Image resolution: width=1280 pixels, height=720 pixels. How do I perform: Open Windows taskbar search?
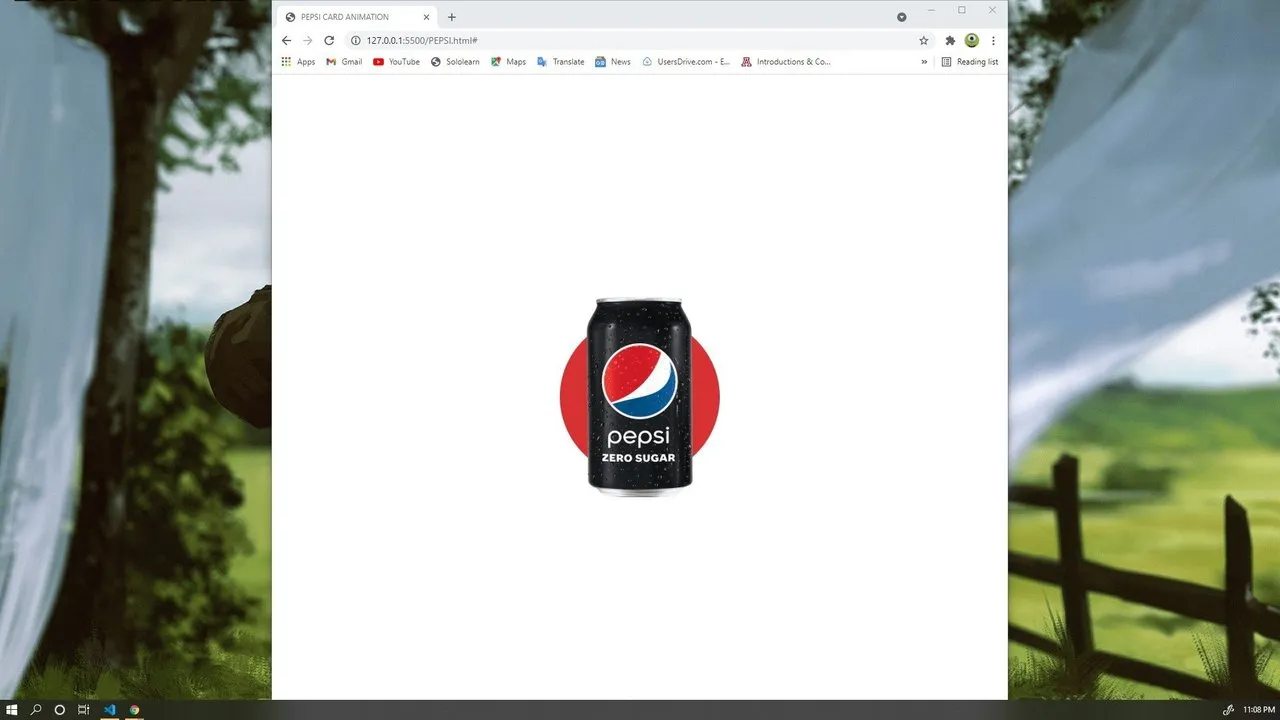point(36,710)
